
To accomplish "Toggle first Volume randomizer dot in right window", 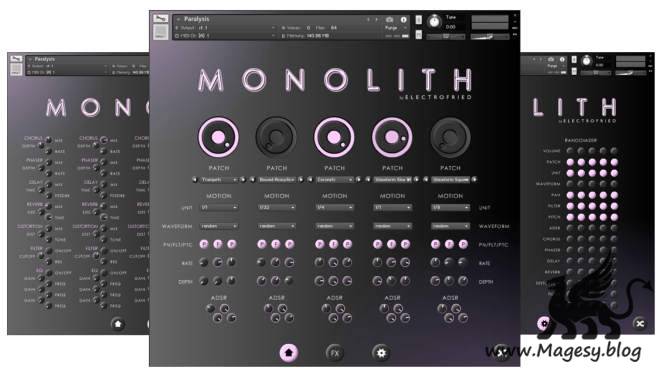I will click(570, 151).
